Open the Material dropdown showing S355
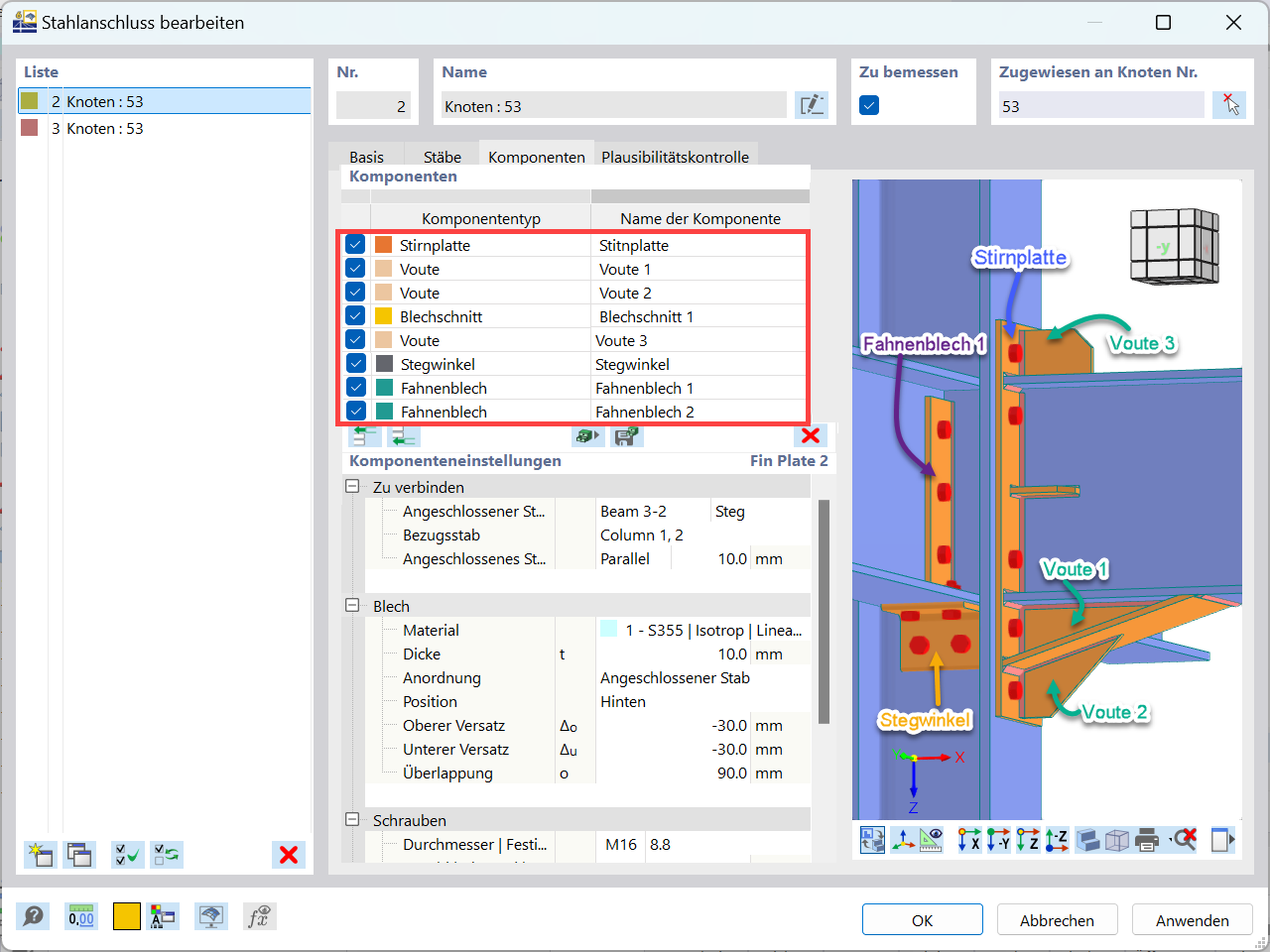The image size is (1270, 952). pyautogui.click(x=702, y=630)
